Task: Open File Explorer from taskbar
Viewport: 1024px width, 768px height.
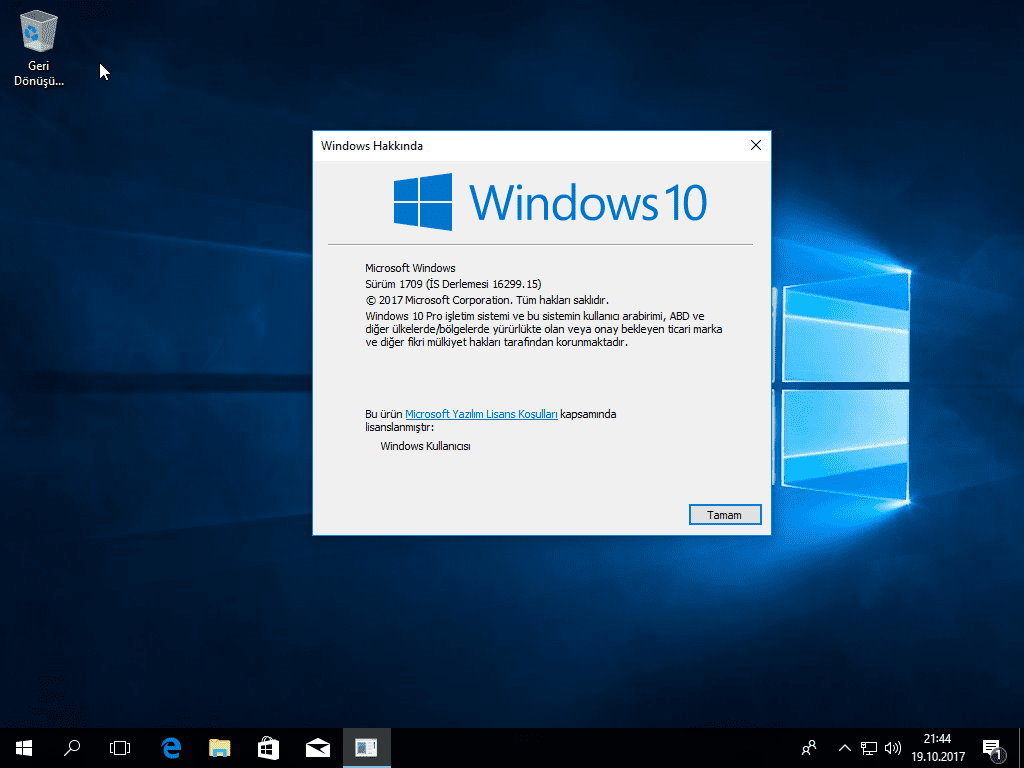Action: point(219,748)
